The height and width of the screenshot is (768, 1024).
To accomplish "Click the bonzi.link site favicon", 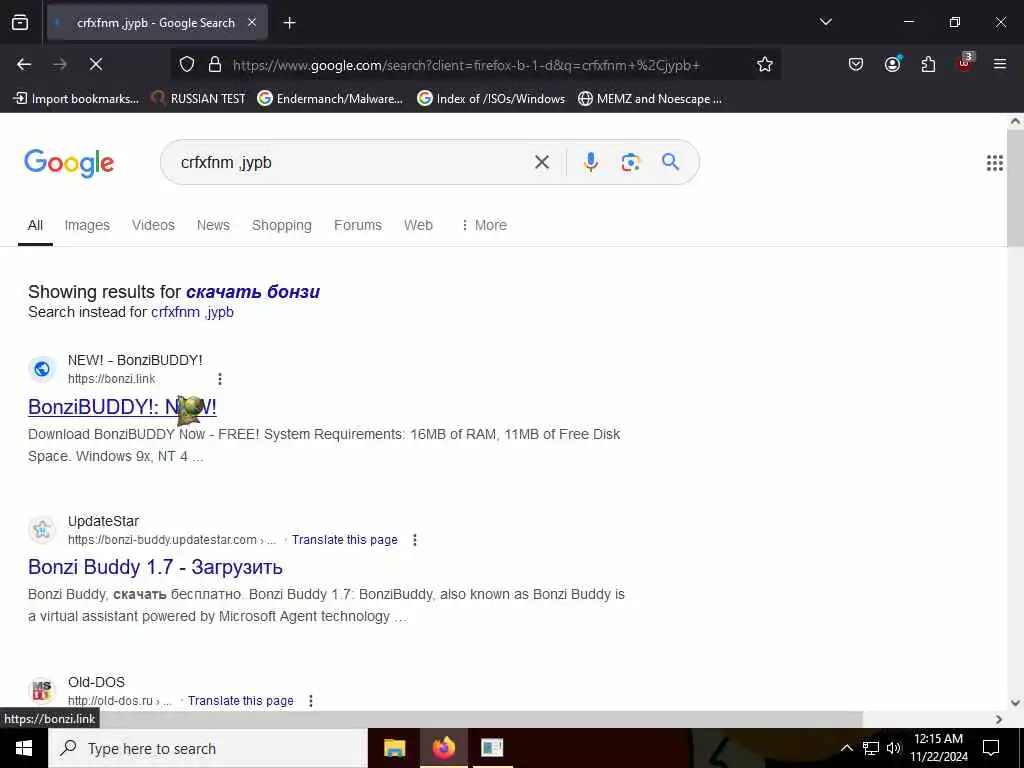I will pos(42,369).
